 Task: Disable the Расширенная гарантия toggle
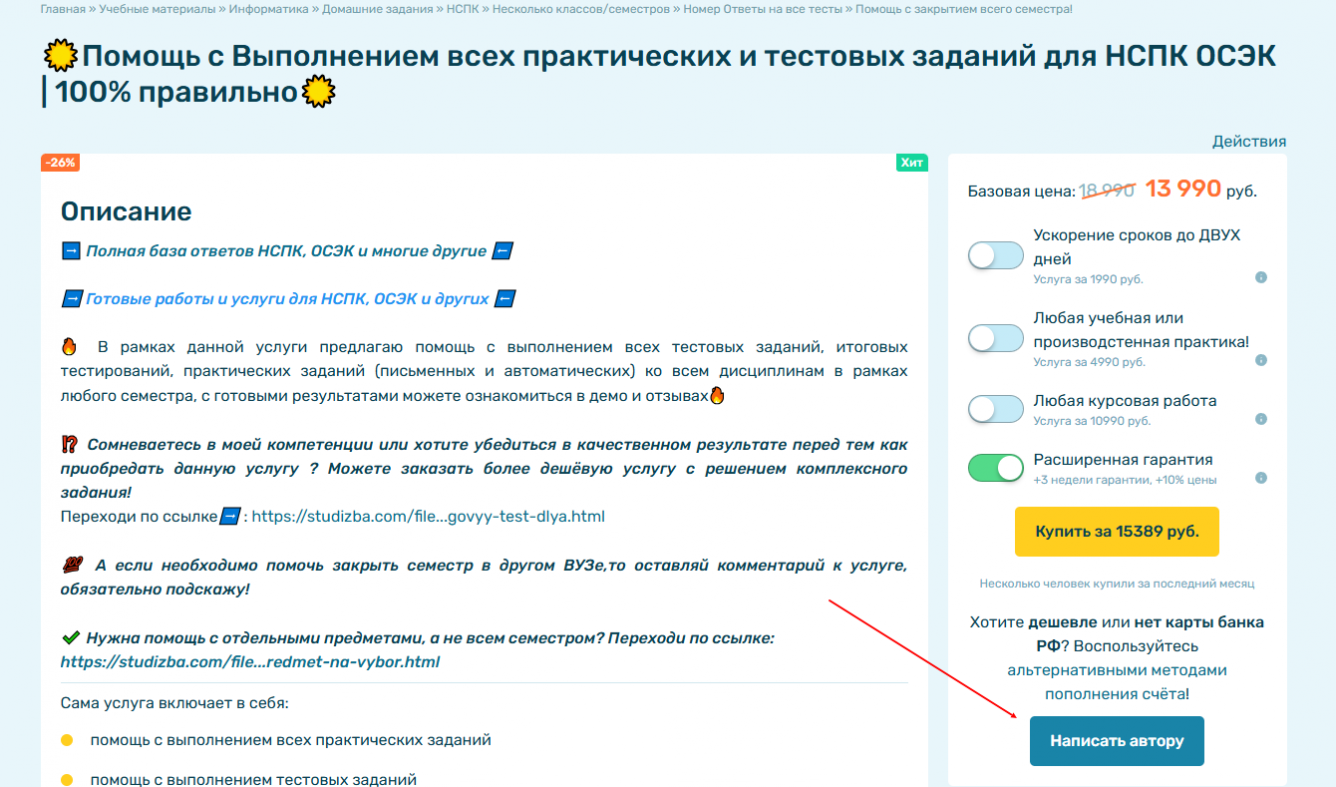tap(996, 468)
